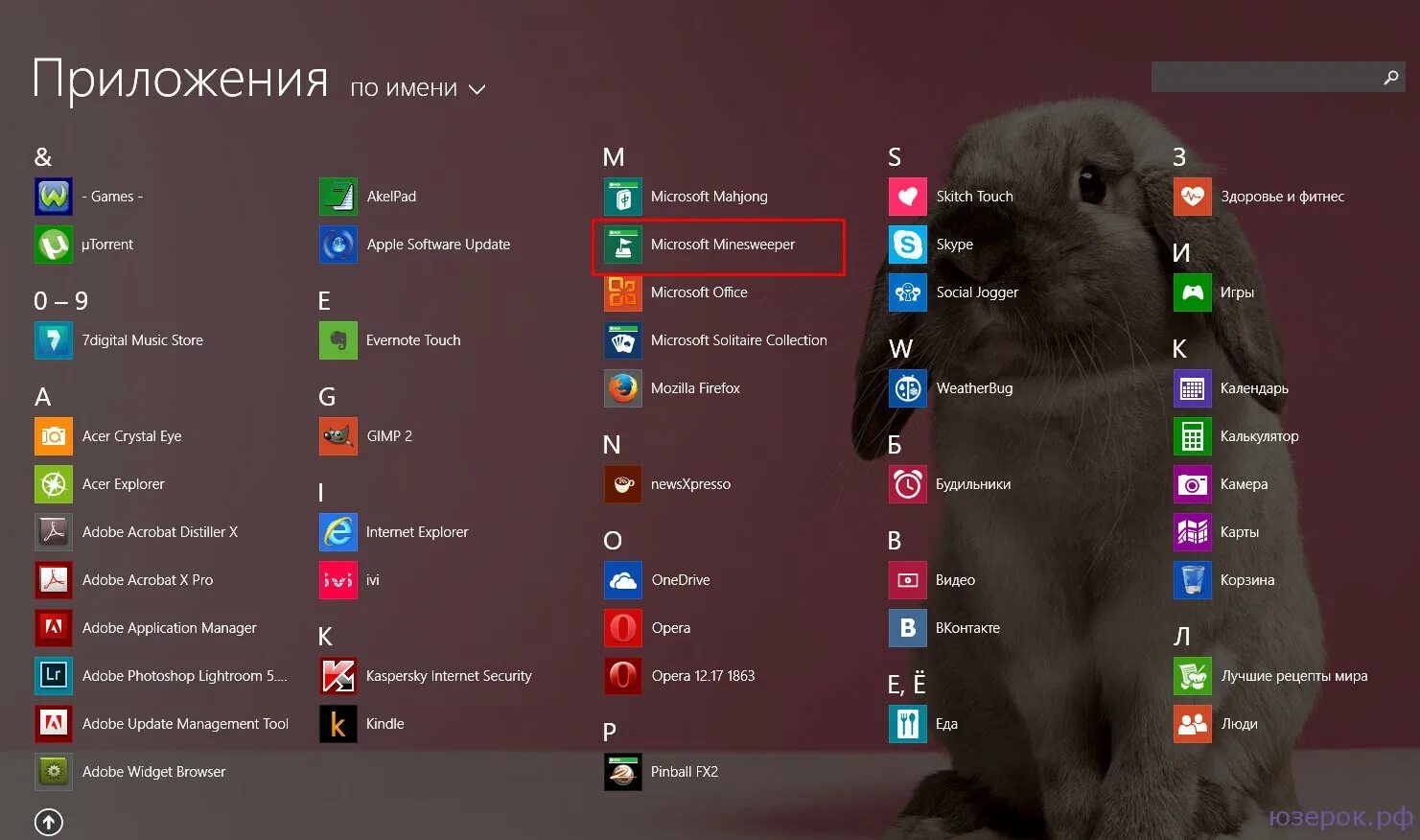The width and height of the screenshot is (1420, 840).
Task: Expand the 'по имени' sort dropdown
Action: point(417,88)
